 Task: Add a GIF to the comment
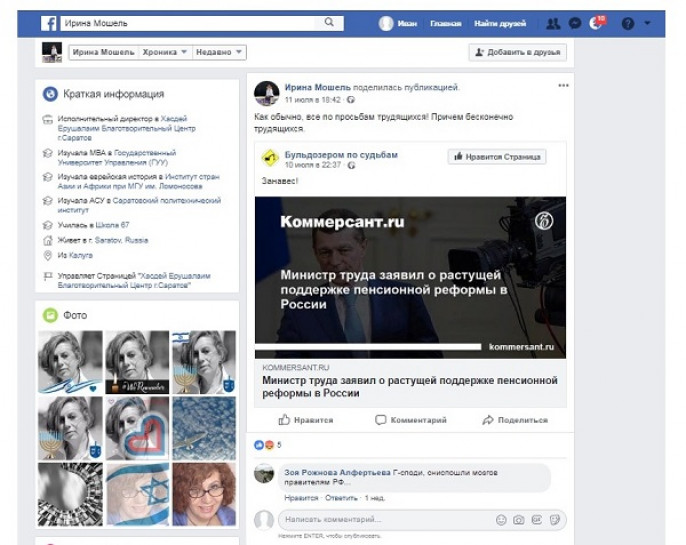(x=536, y=520)
